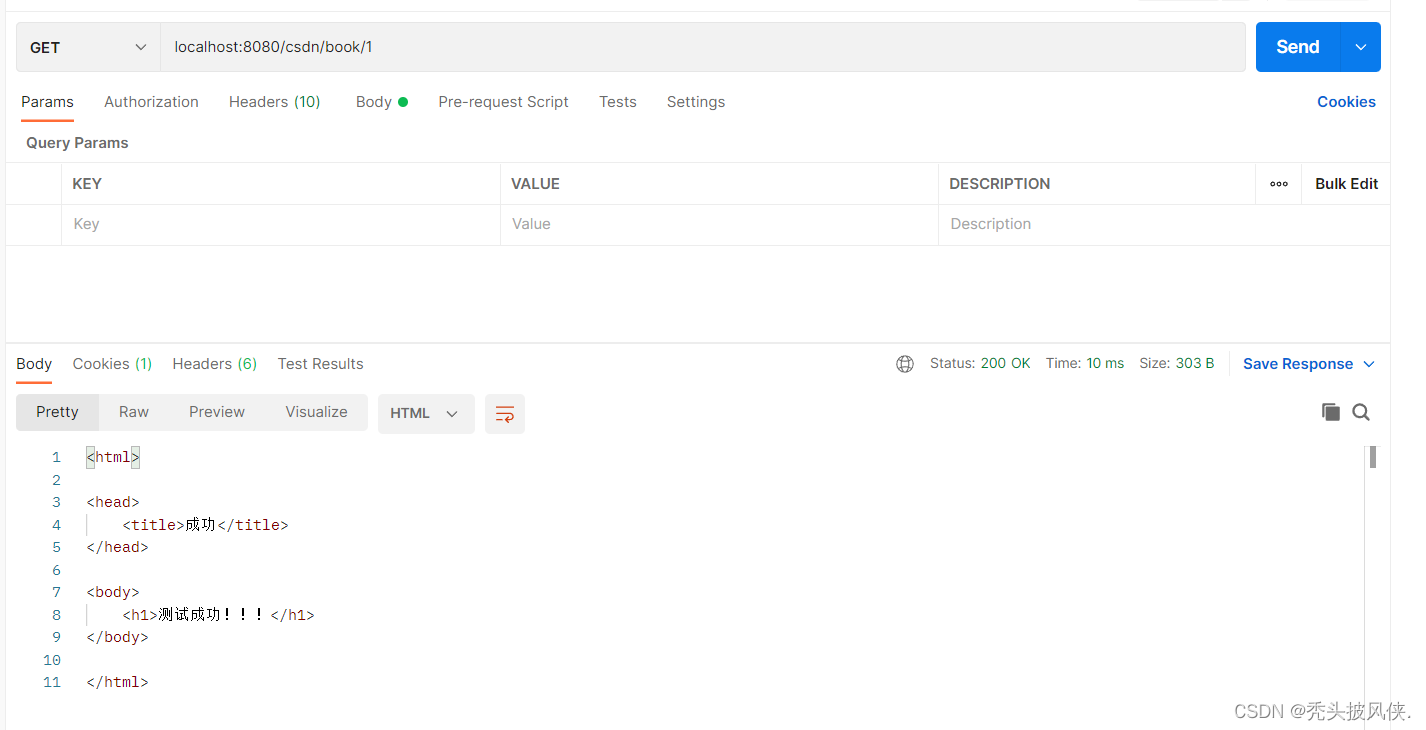Select the Params request tab
Viewport: 1426px width, 730px height.
click(47, 102)
